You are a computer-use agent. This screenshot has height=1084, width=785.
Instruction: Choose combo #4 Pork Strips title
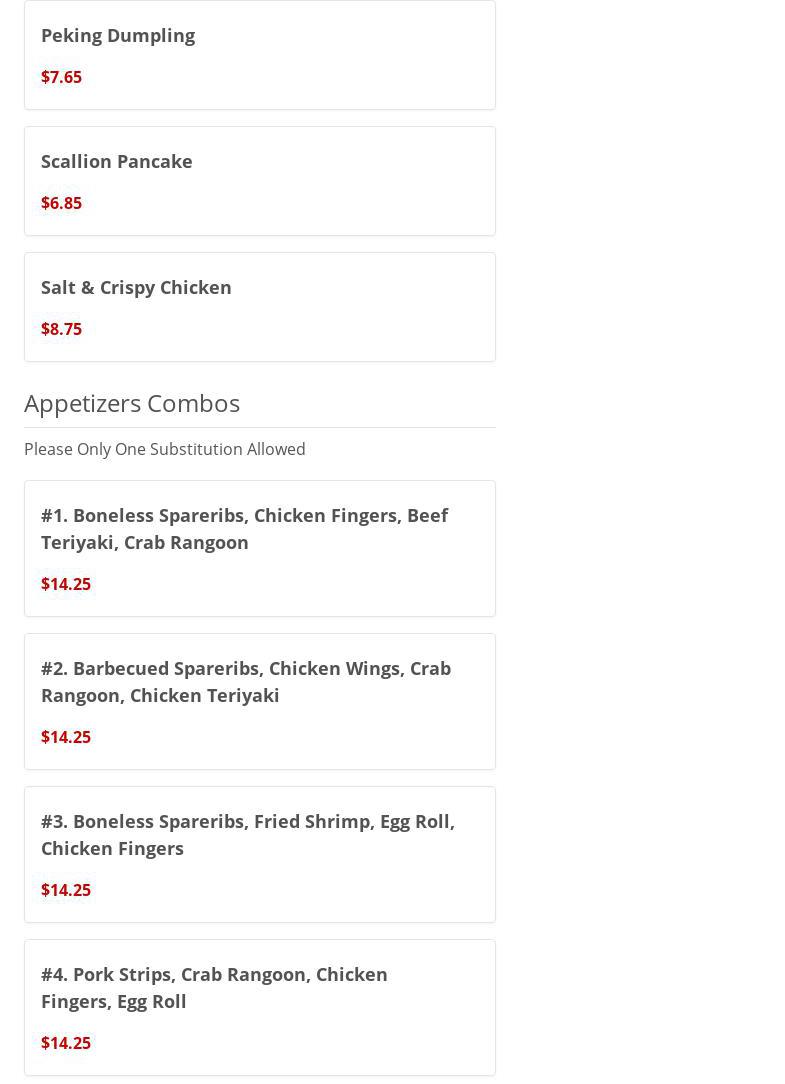click(x=214, y=987)
